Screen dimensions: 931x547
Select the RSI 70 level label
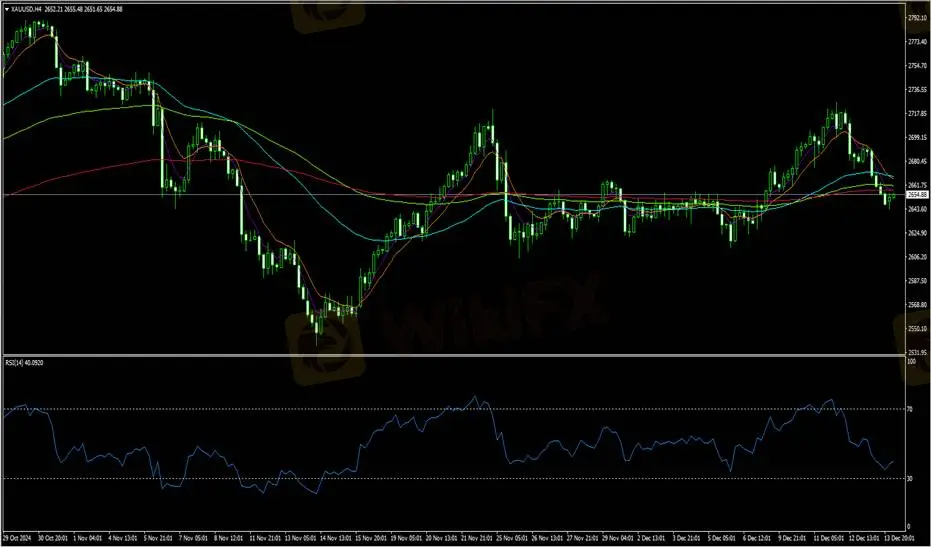(909, 409)
